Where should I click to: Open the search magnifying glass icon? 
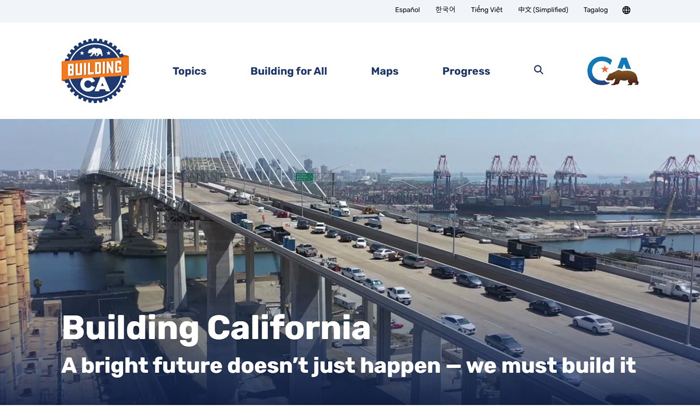[x=538, y=70]
